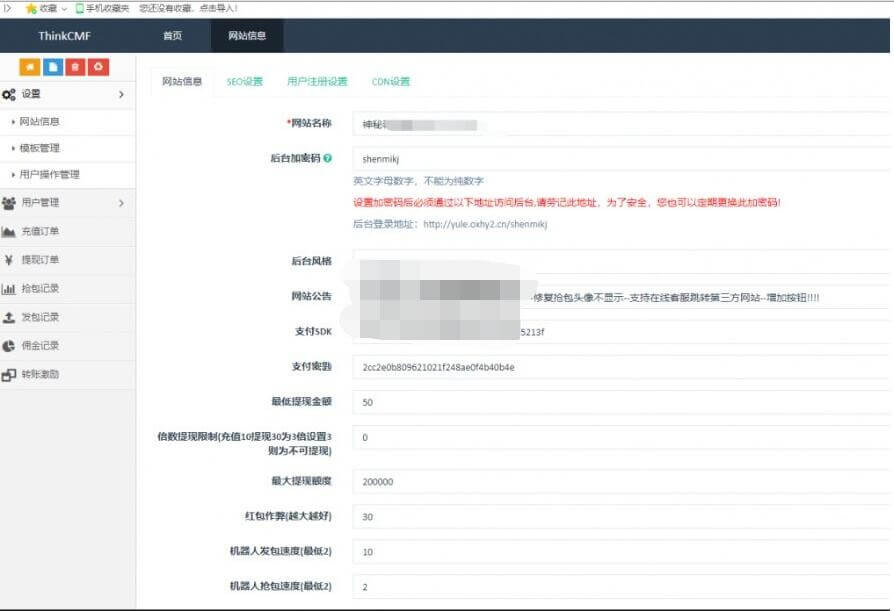Click the 英文字母数字 hint text

coord(418,181)
